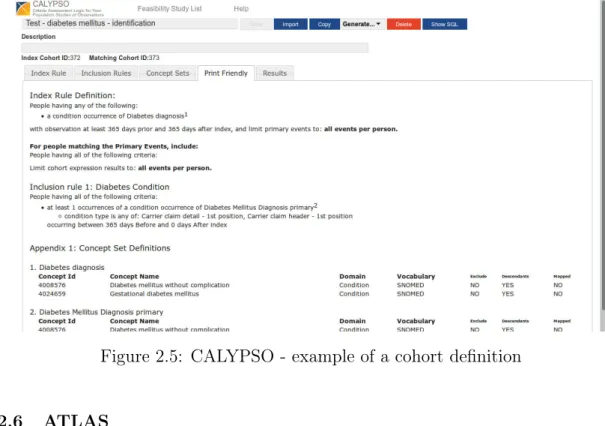
Task: Click the Copy button
Action: [324, 24]
